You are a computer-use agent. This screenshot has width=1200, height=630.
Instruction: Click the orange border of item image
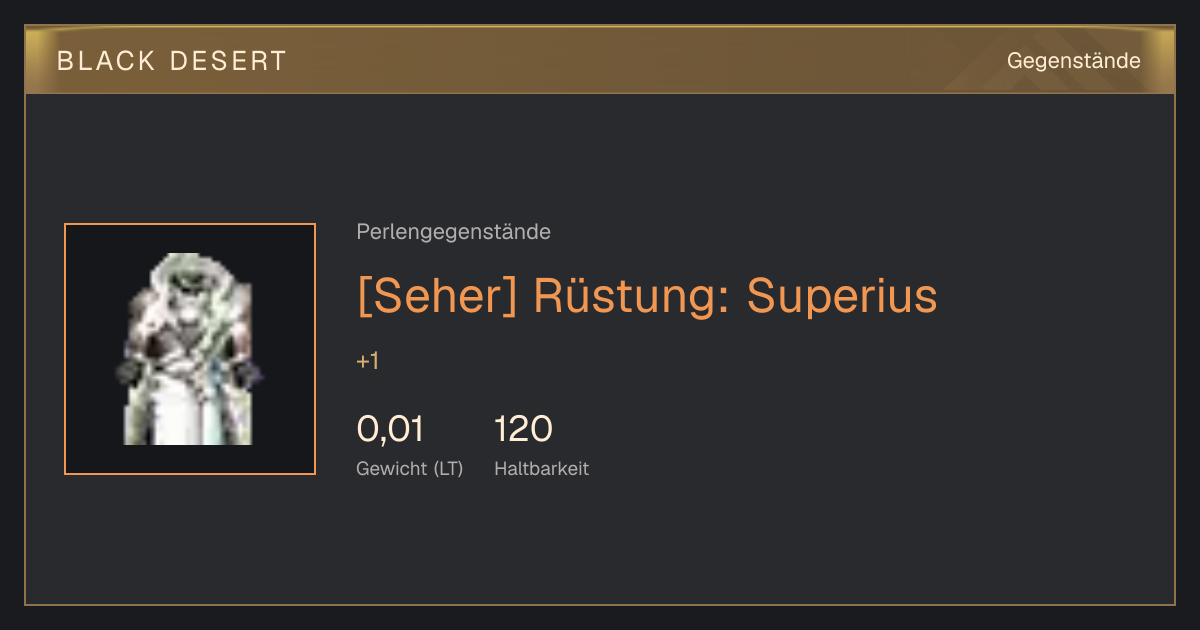point(190,224)
